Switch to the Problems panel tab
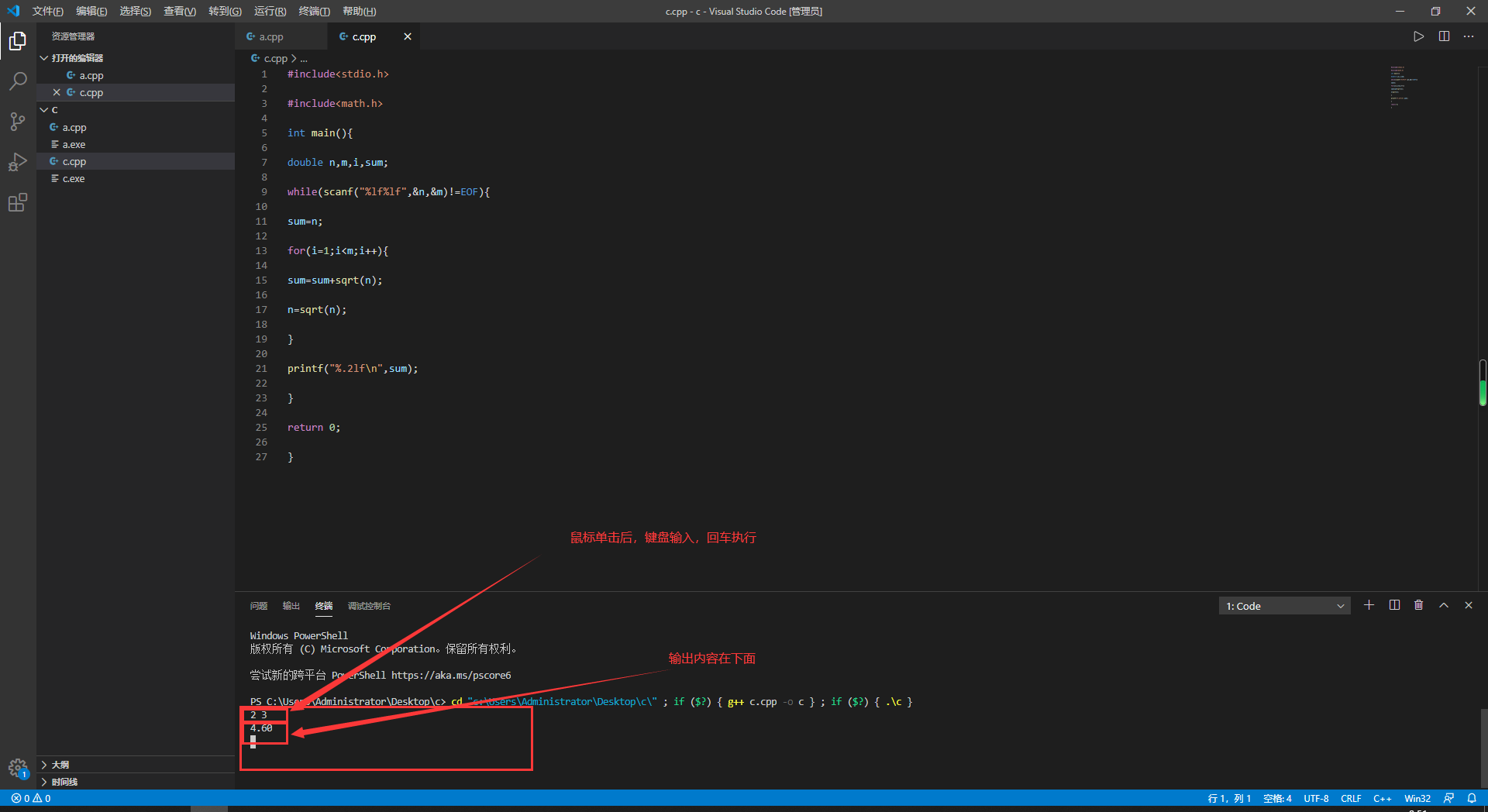 pyautogui.click(x=259, y=606)
